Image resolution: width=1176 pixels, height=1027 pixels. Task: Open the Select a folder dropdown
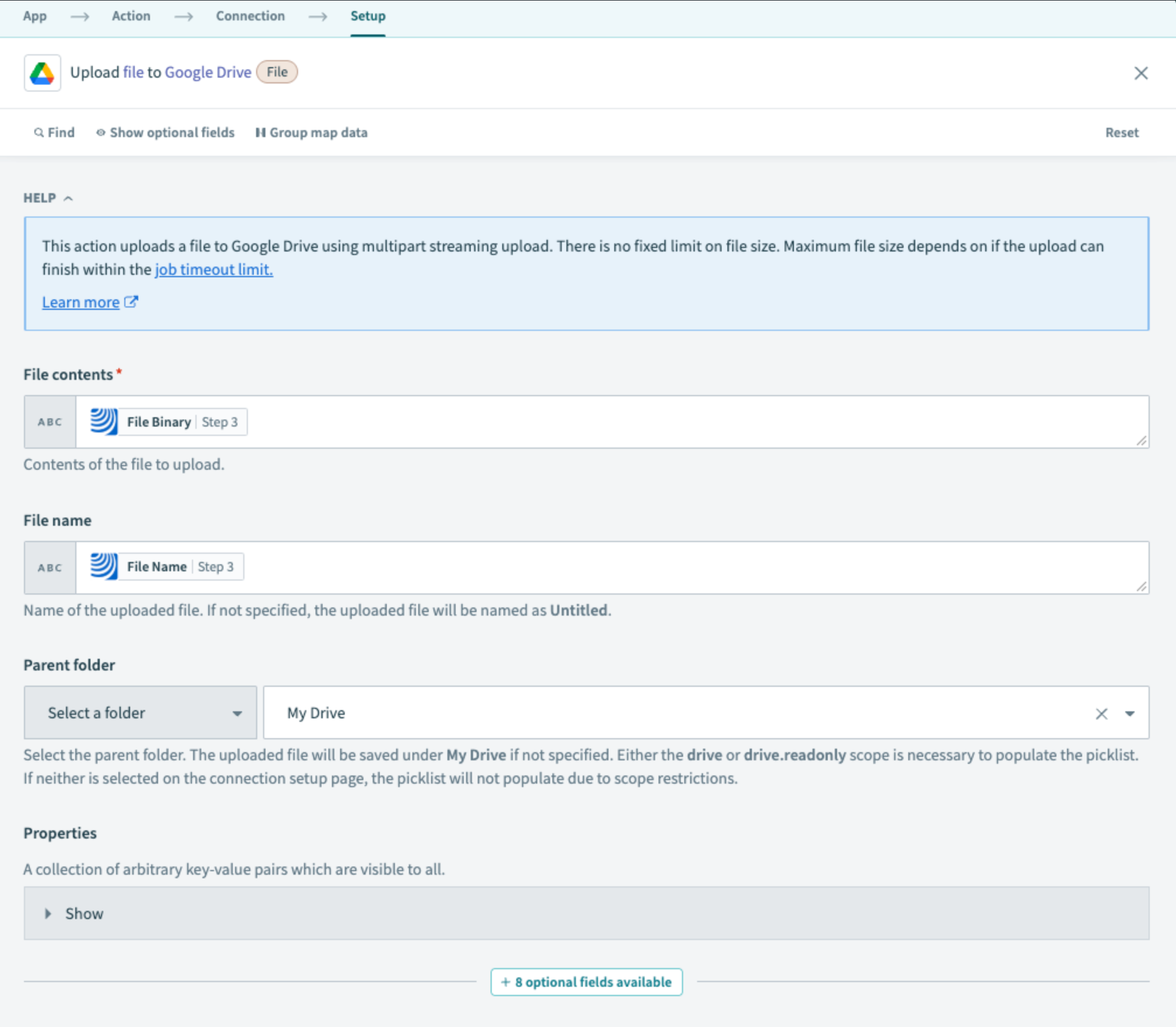(140, 712)
